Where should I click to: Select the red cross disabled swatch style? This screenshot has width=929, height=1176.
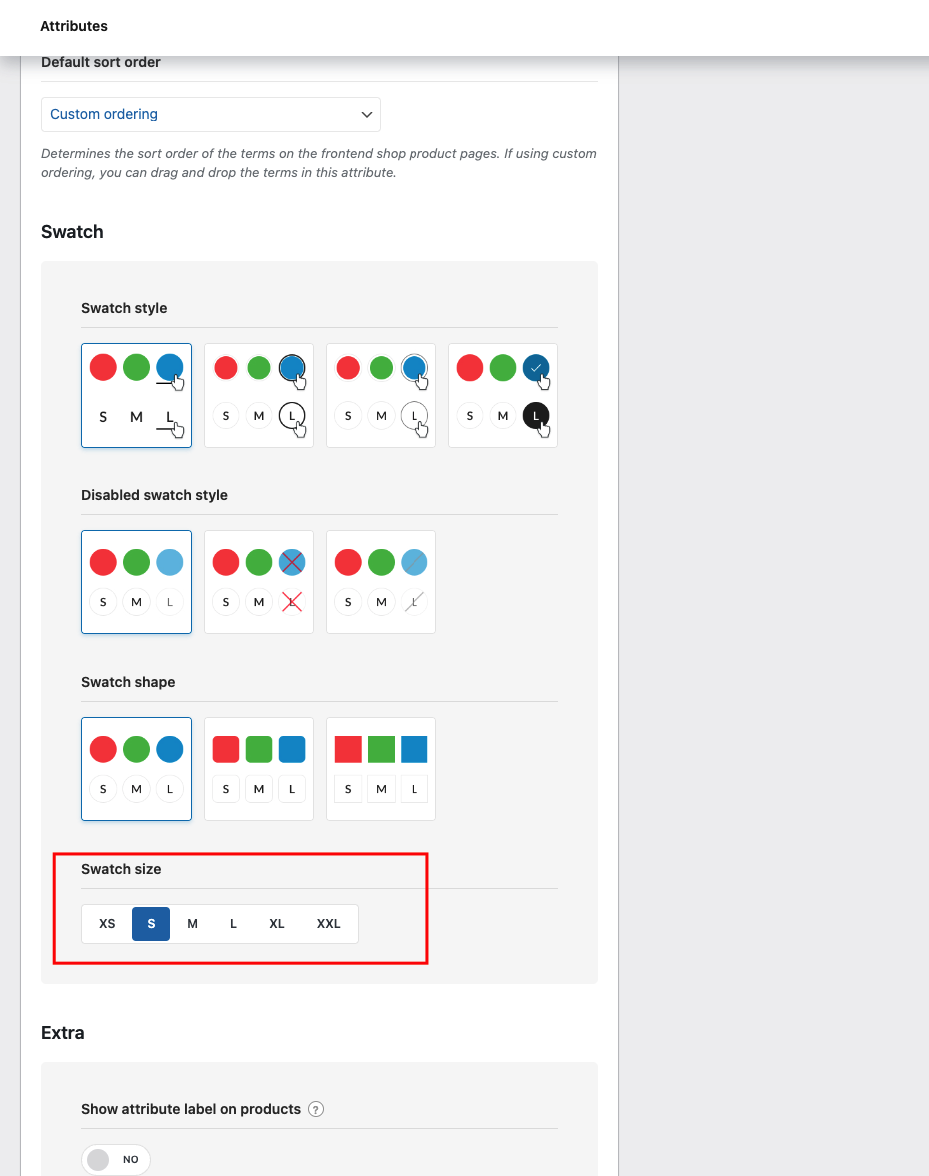click(259, 582)
